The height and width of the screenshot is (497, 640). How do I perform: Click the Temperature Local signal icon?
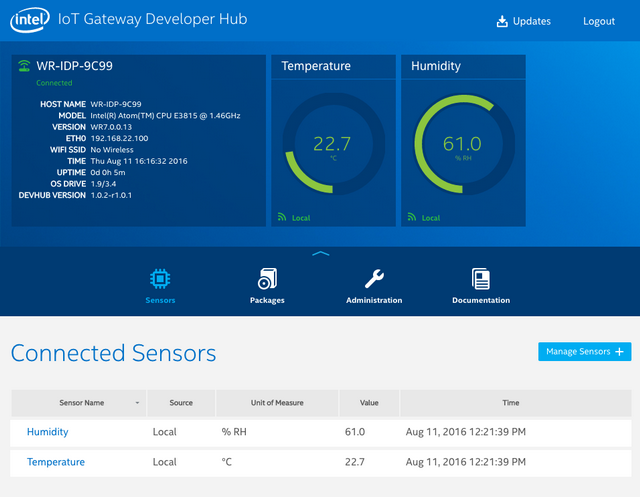[x=282, y=217]
